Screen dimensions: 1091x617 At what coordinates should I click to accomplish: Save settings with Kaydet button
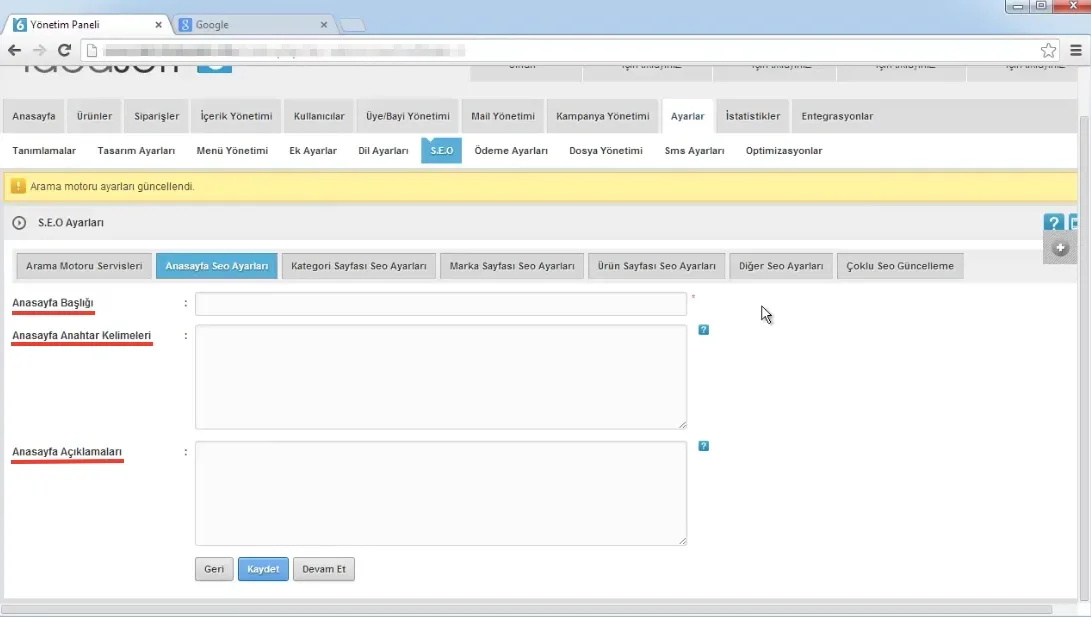263,569
